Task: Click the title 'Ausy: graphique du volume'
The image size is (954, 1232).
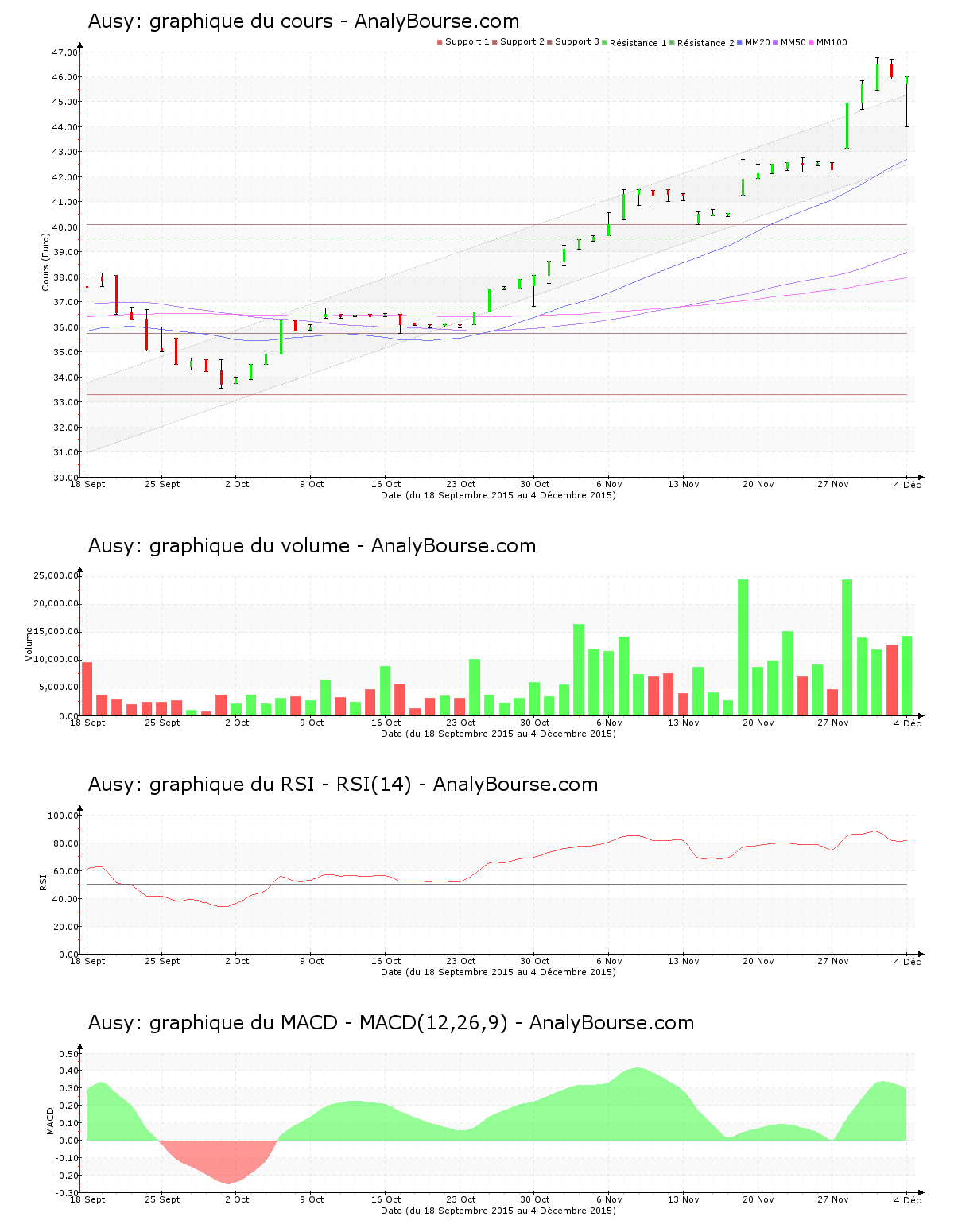Action: point(219,546)
